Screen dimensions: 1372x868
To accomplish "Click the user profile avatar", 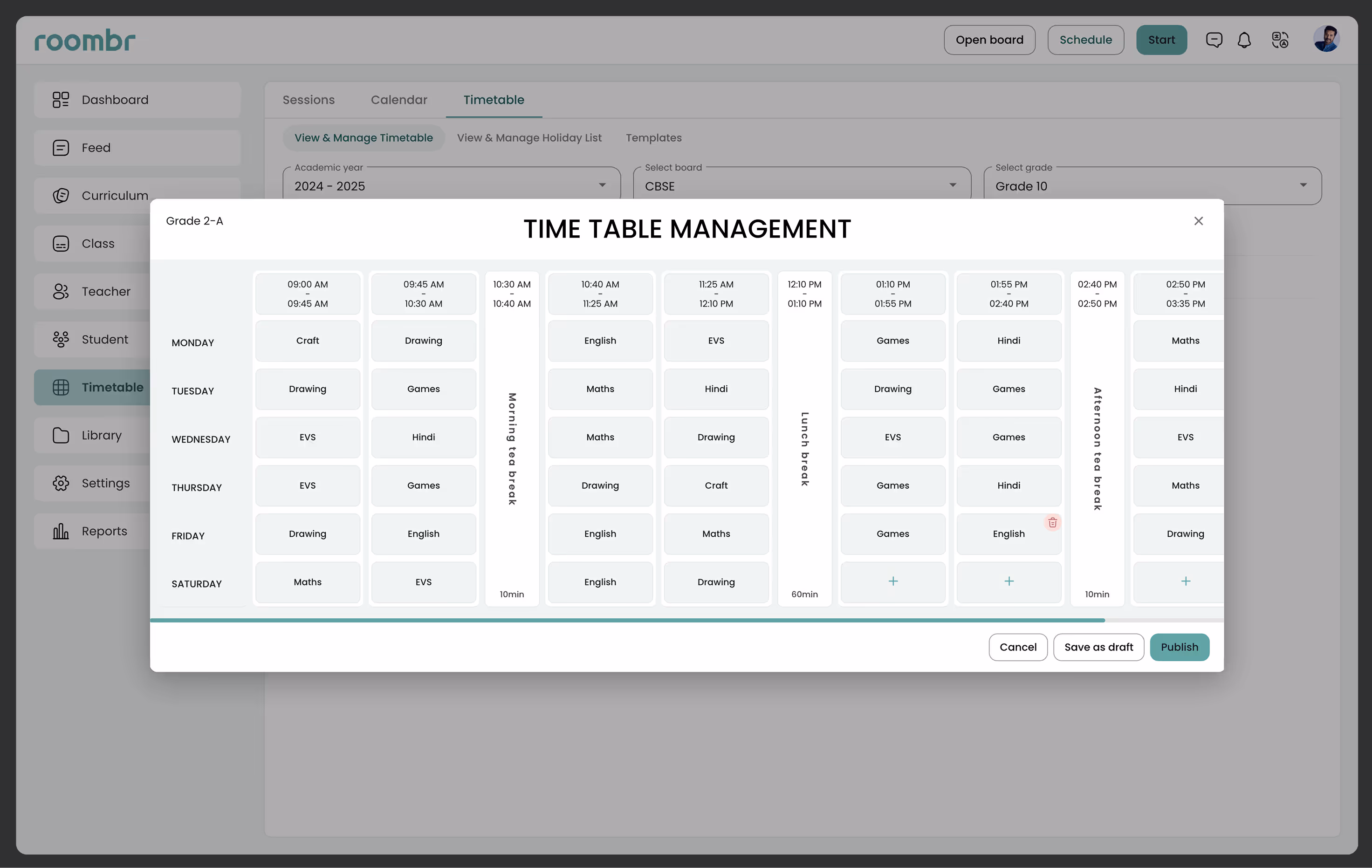I will point(1326,39).
